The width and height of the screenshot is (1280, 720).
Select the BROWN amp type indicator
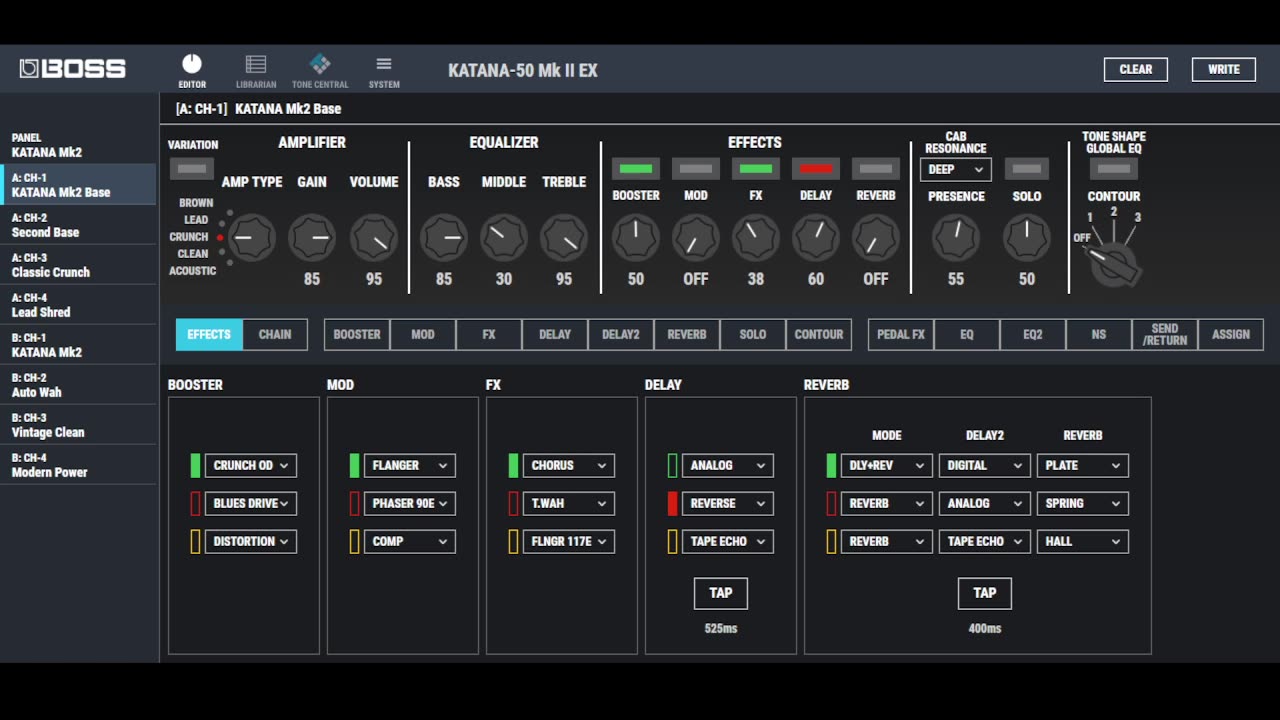pyautogui.click(x=230, y=212)
